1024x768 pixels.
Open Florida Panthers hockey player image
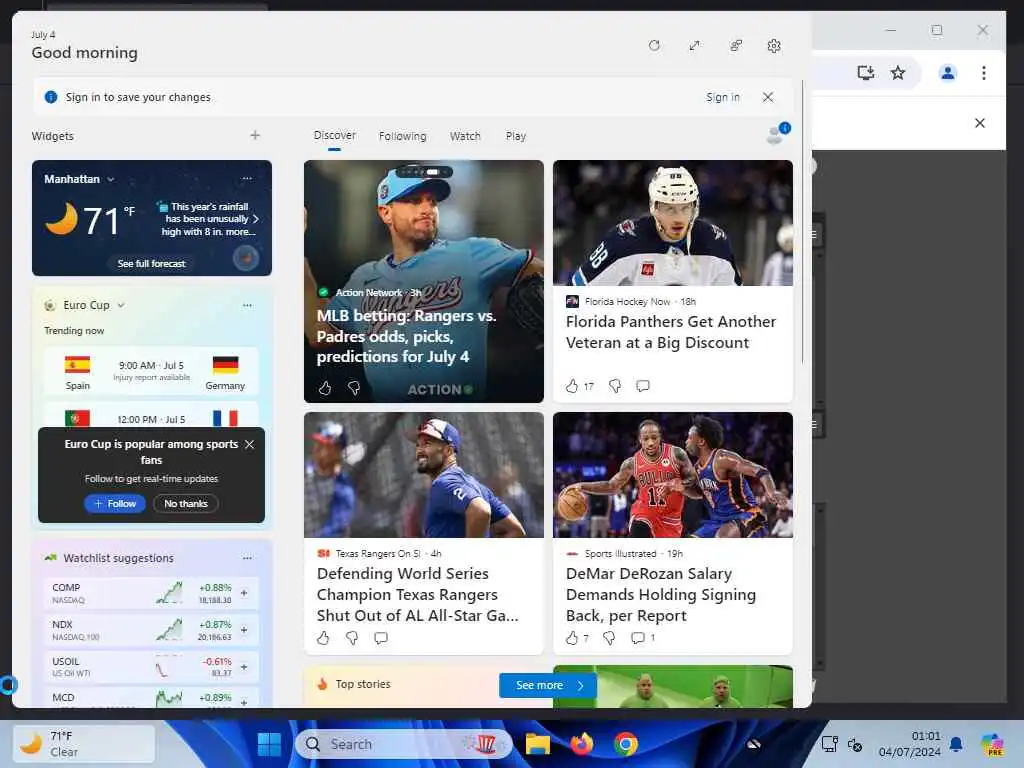[x=673, y=223]
